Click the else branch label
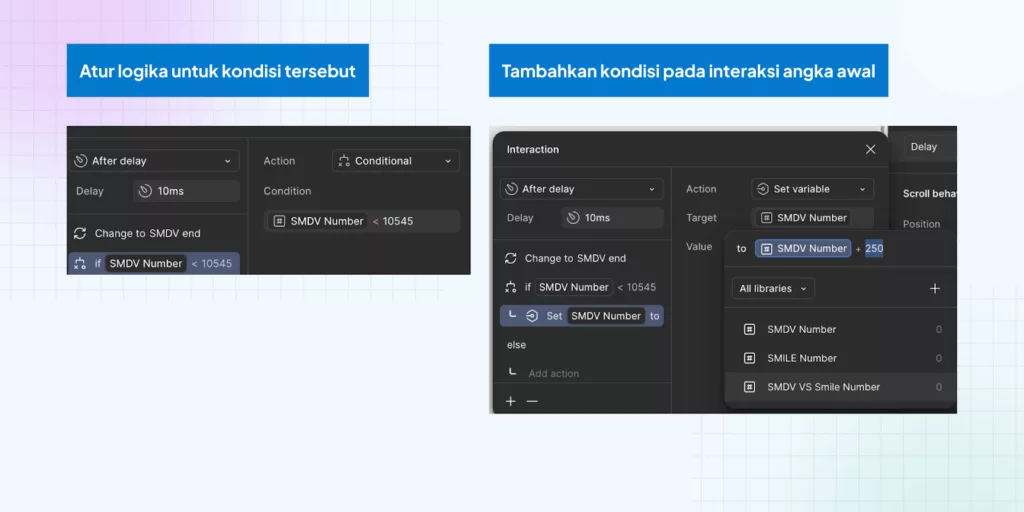The height and width of the screenshot is (512, 1024). click(x=516, y=344)
